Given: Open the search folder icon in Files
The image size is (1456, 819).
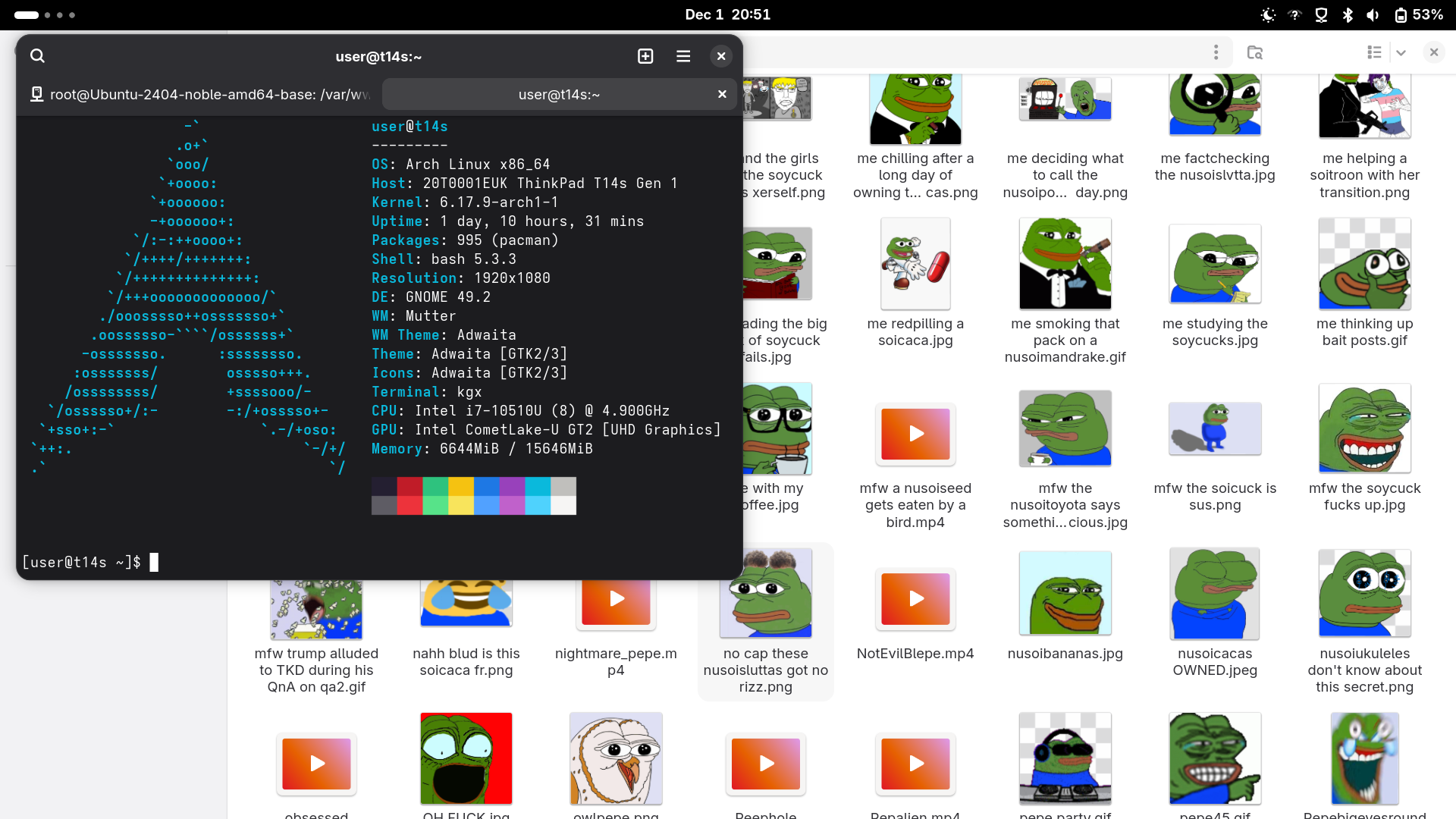Looking at the screenshot, I should [x=1255, y=52].
